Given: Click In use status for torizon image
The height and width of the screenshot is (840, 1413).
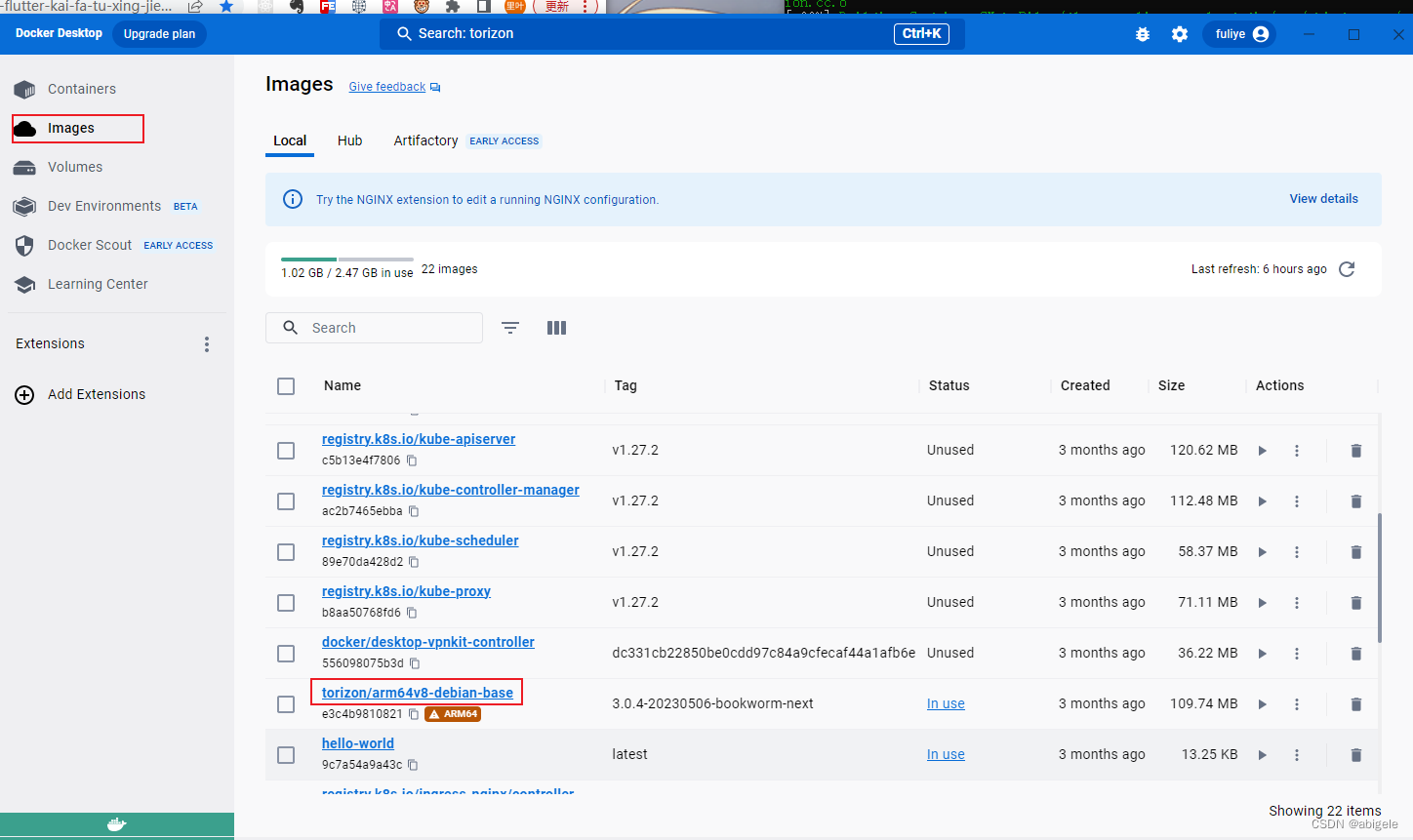Looking at the screenshot, I should tap(946, 703).
